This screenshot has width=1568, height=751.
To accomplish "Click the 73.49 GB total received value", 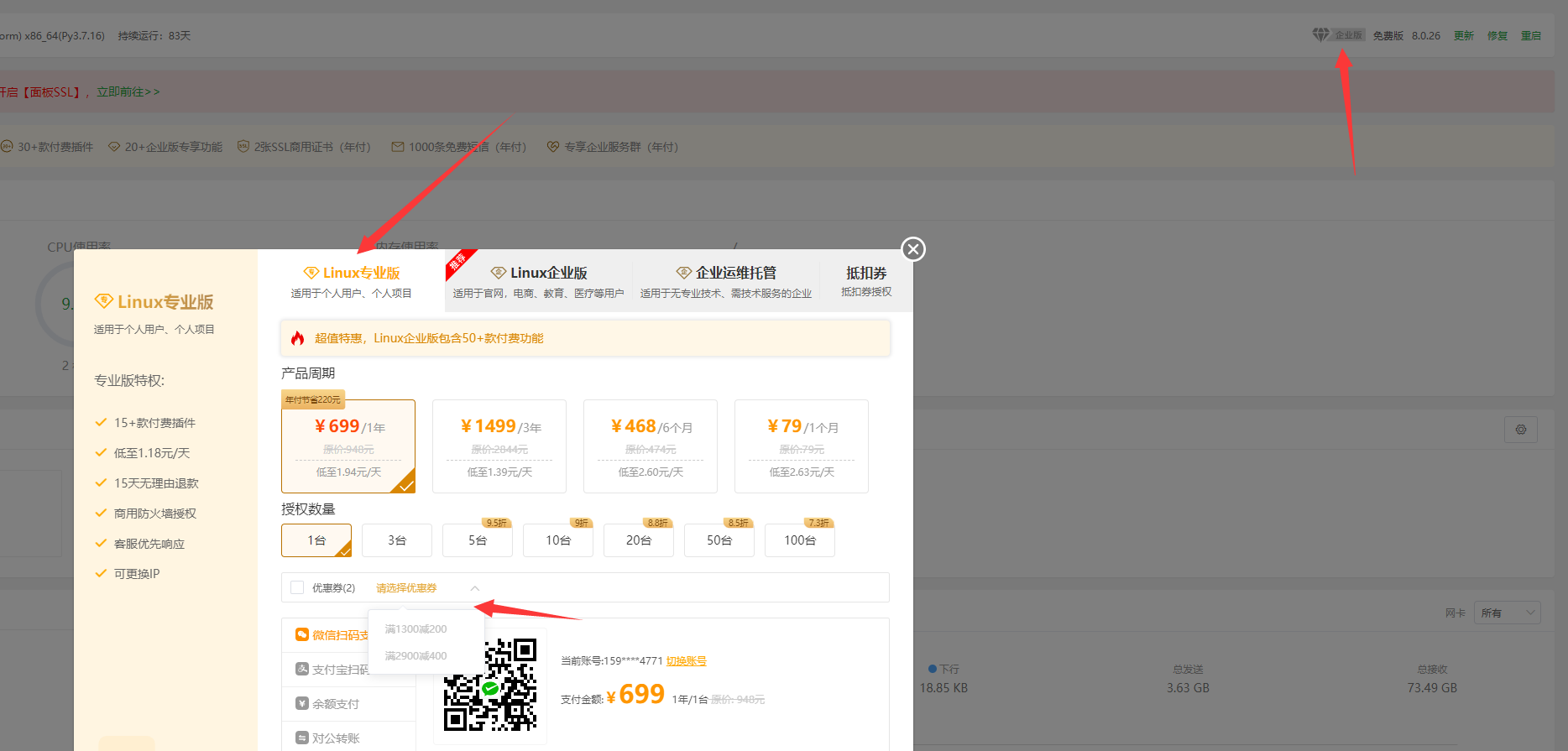I will [1432, 688].
